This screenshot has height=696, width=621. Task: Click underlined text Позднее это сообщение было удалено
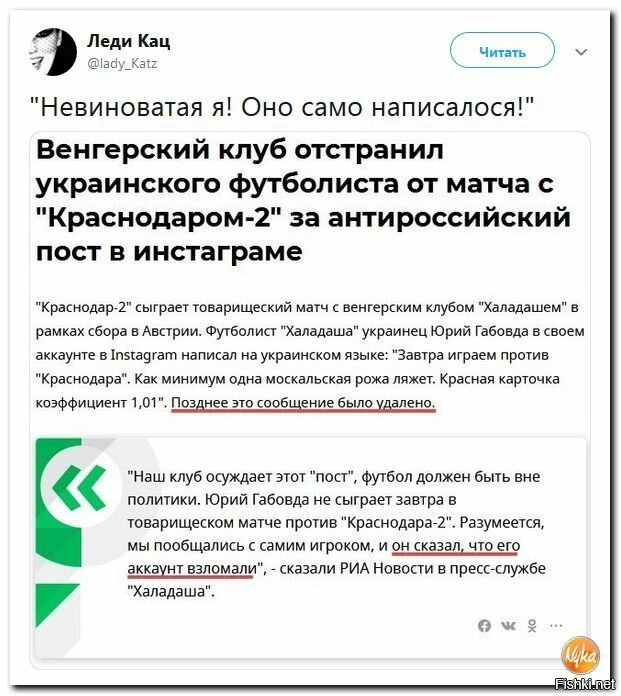(303, 403)
